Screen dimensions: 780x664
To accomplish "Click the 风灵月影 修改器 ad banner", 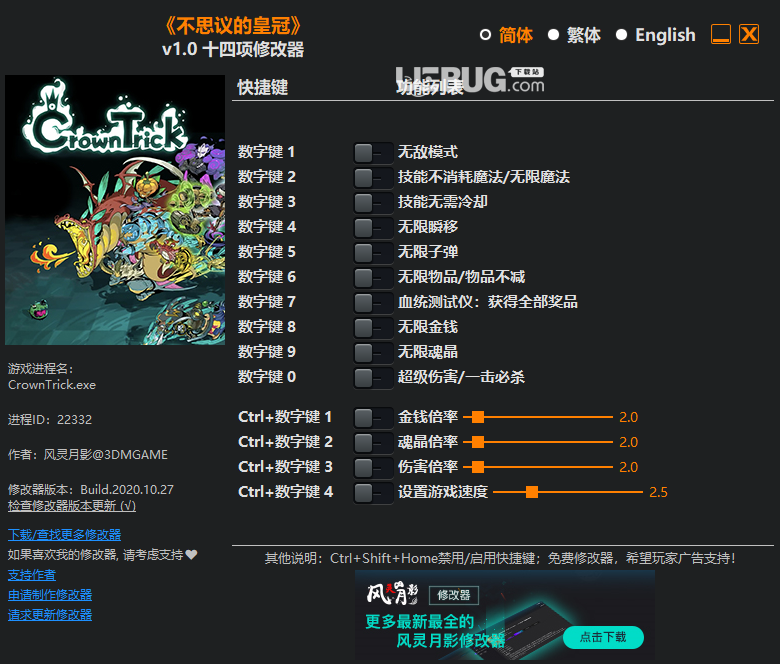I will tap(504, 615).
